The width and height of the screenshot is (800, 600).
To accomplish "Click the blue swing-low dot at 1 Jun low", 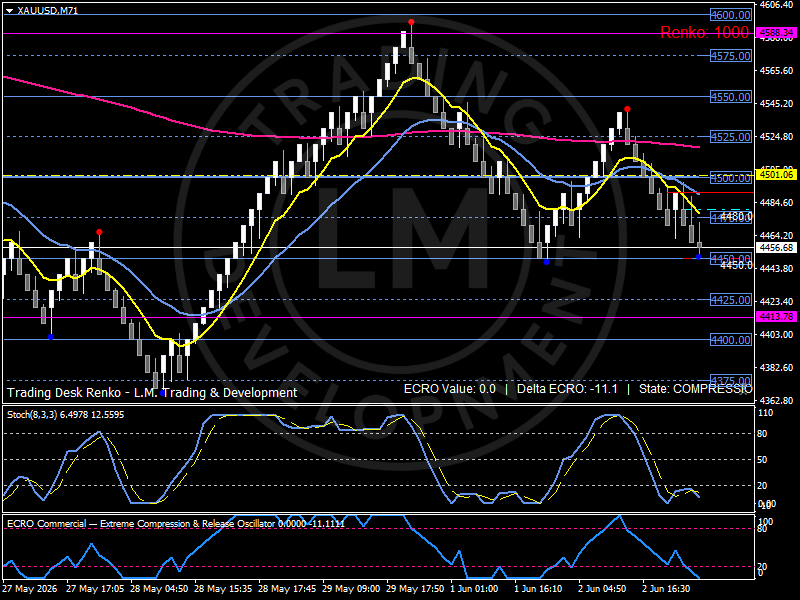I will [546, 262].
